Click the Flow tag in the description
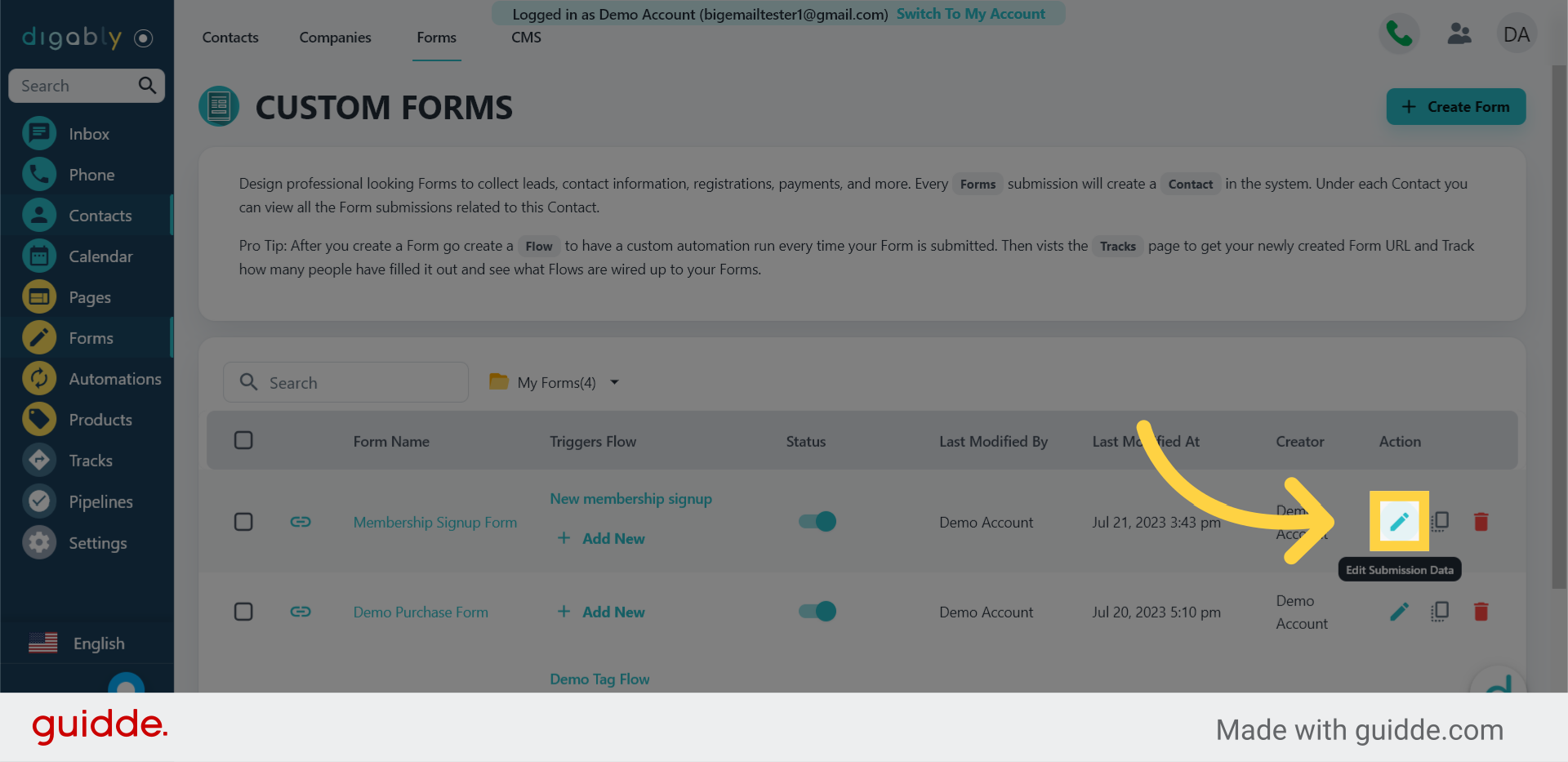The image size is (1568, 762). pos(539,246)
